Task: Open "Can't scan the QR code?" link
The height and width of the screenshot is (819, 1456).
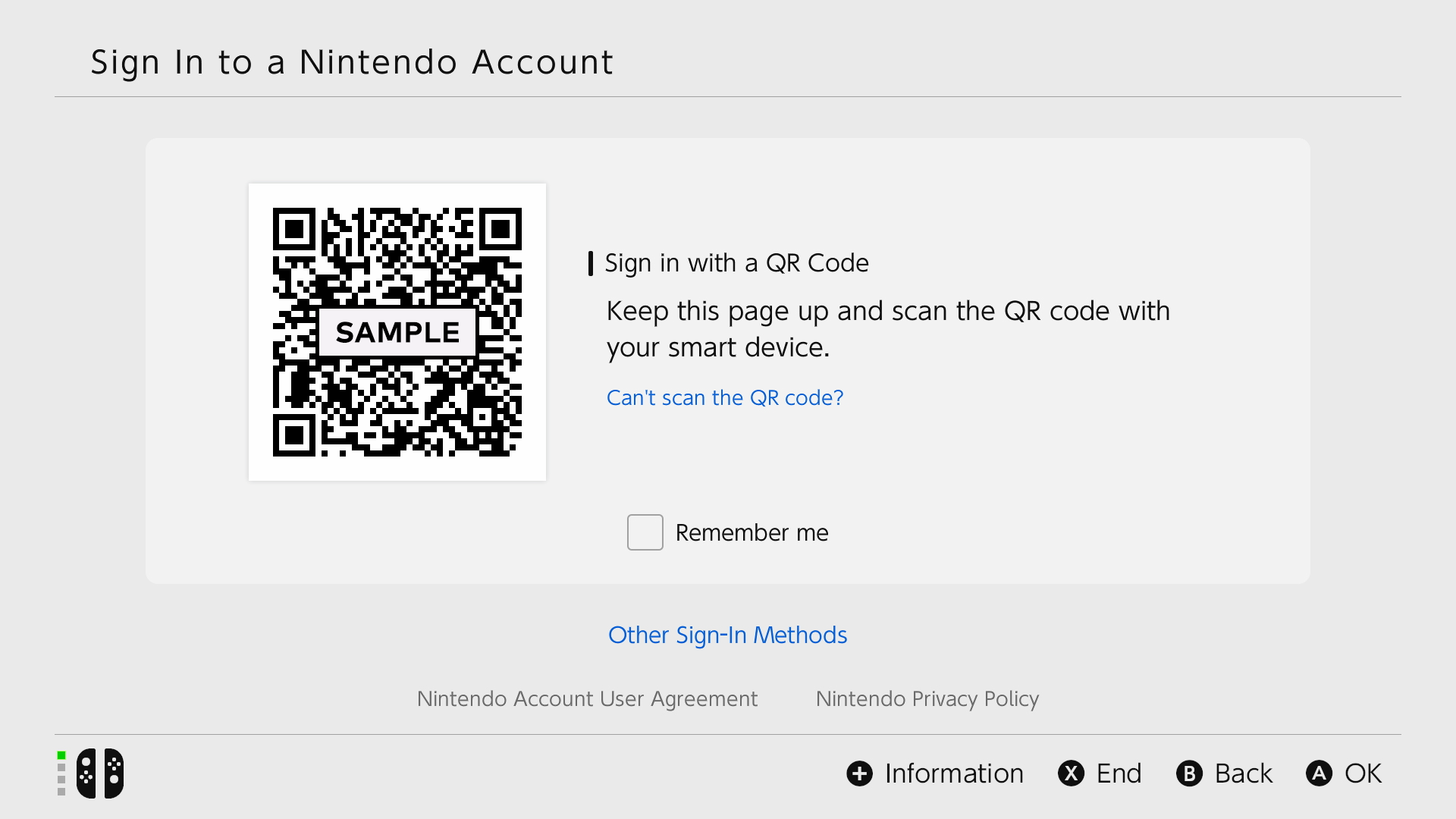Action: point(724,397)
